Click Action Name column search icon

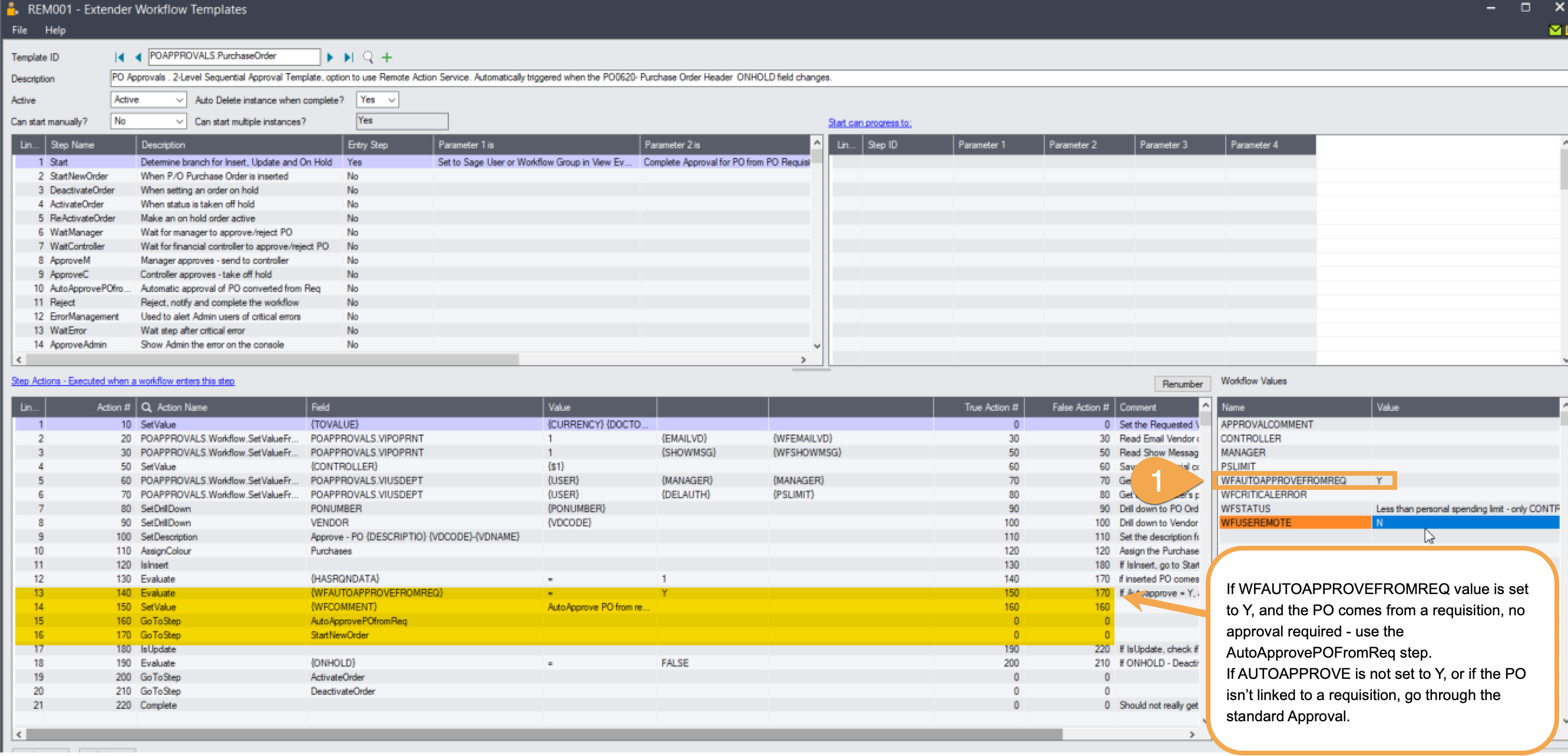click(x=147, y=407)
